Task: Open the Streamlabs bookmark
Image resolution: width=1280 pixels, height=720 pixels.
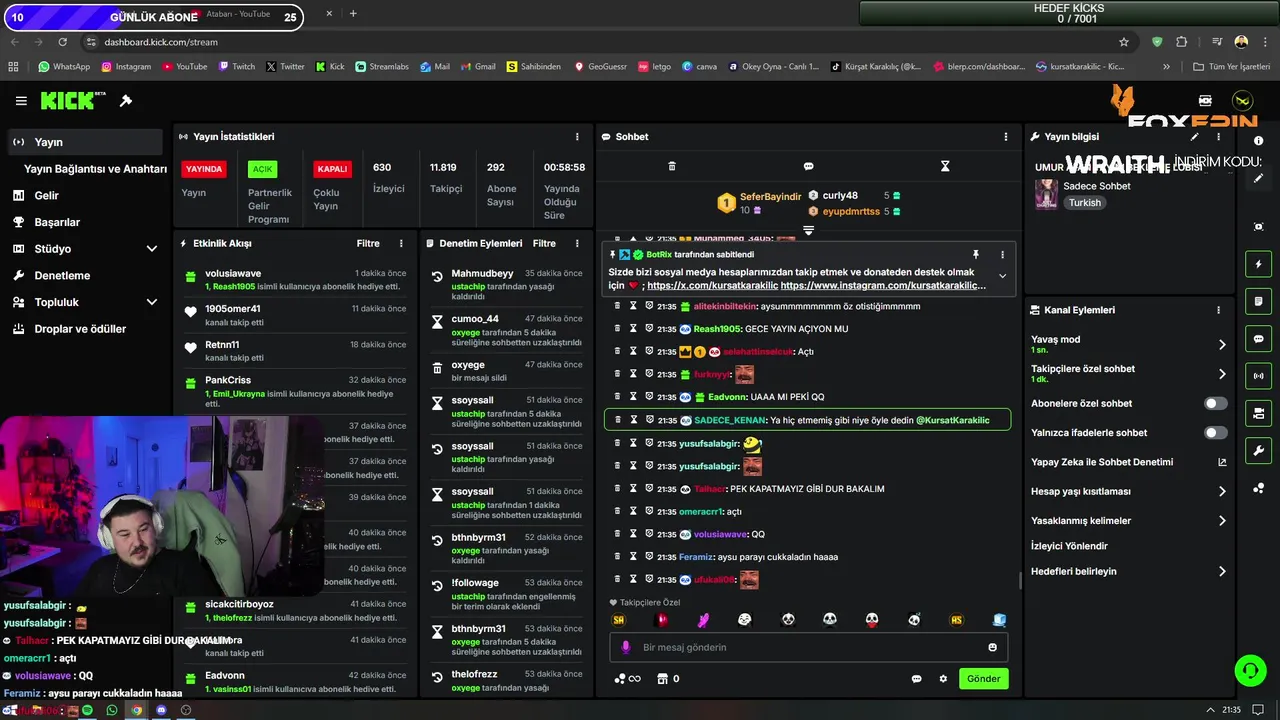Action: (x=382, y=67)
